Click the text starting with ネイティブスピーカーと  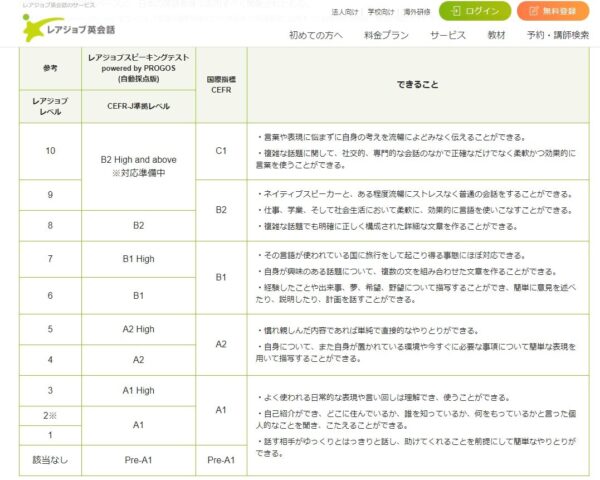pyautogui.click(x=415, y=194)
